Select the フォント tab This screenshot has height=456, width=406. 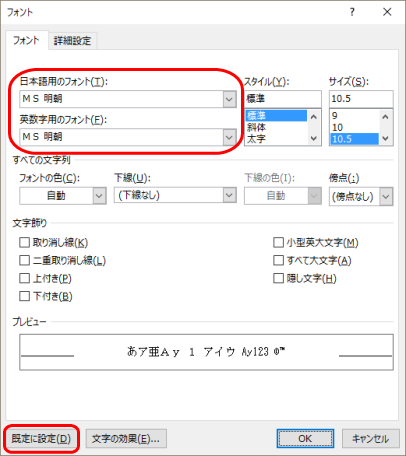(x=26, y=40)
